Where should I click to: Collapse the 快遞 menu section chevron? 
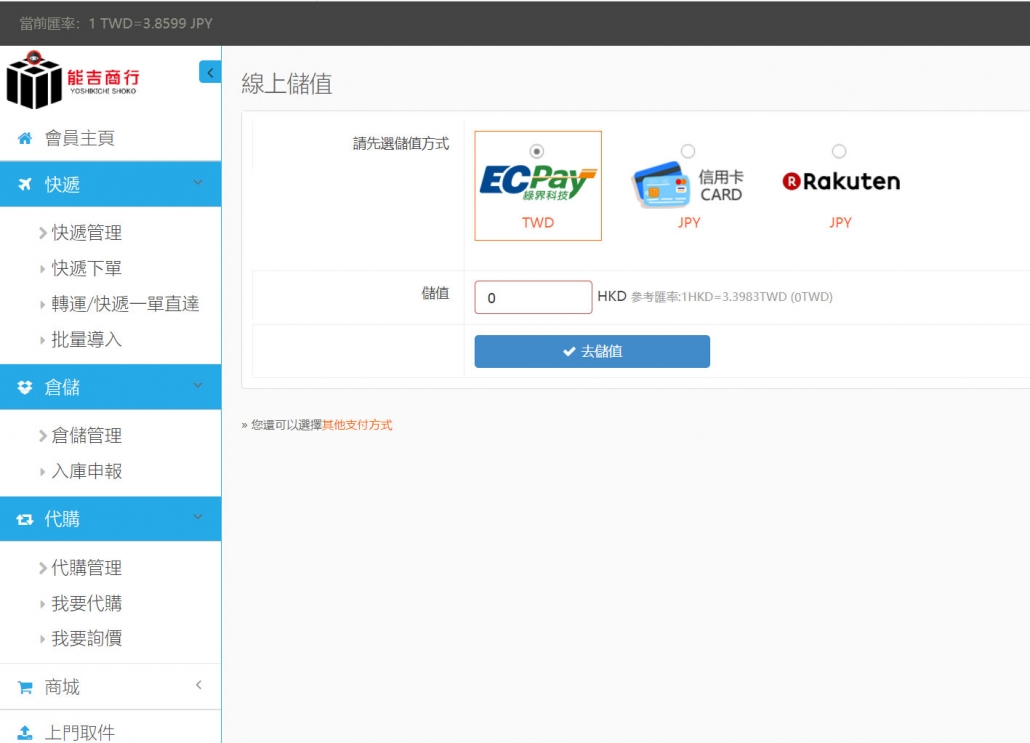pos(198,183)
